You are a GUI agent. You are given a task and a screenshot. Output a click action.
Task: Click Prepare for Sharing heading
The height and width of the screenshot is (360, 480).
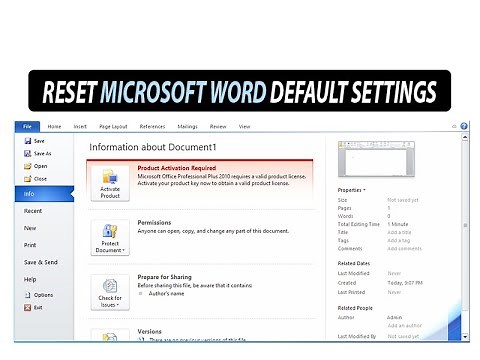coord(164,277)
